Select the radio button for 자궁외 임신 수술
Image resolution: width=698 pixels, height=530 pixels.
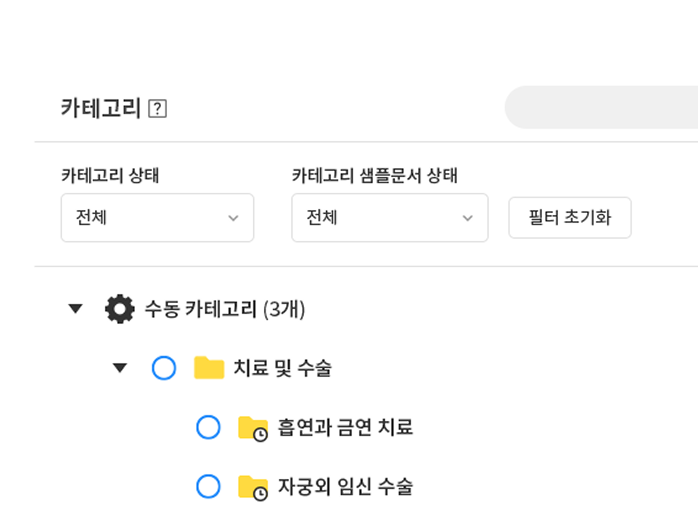[x=208, y=486]
